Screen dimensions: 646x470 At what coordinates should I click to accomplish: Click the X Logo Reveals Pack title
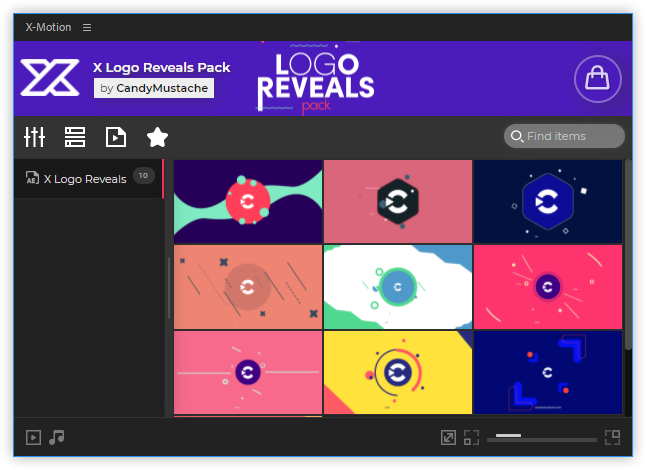(x=162, y=68)
